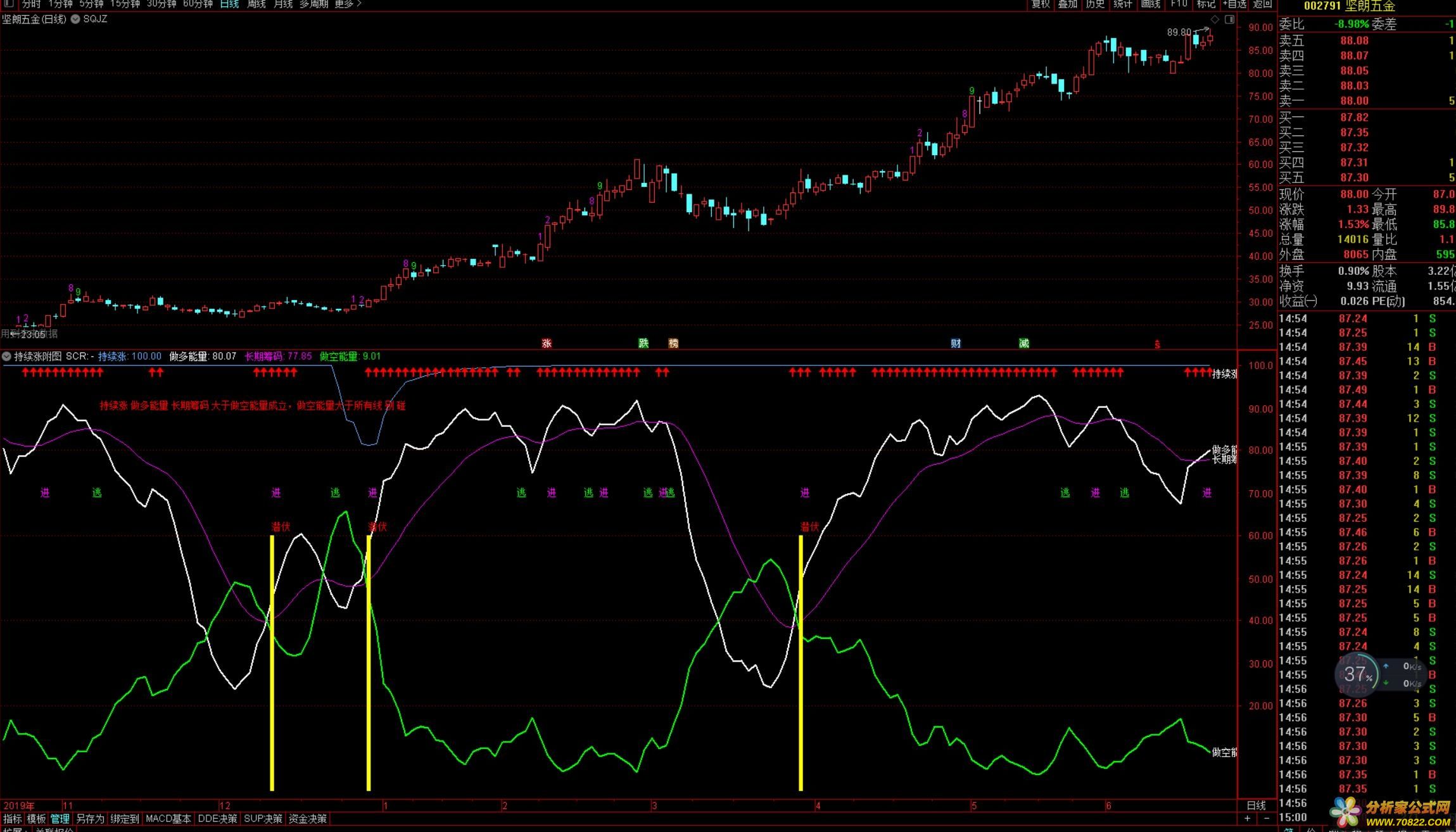The image size is (1456, 832).
Task: Click the 叠加 overlay button
Action: pos(1068,4)
